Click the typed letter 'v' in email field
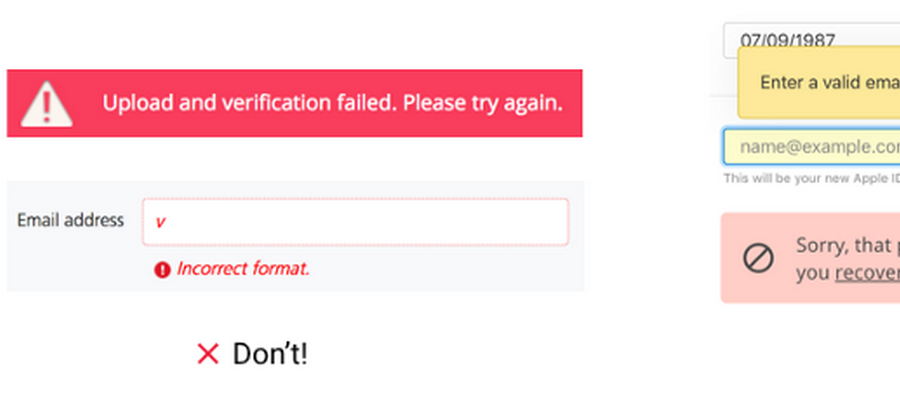900x400 pixels. [x=159, y=222]
